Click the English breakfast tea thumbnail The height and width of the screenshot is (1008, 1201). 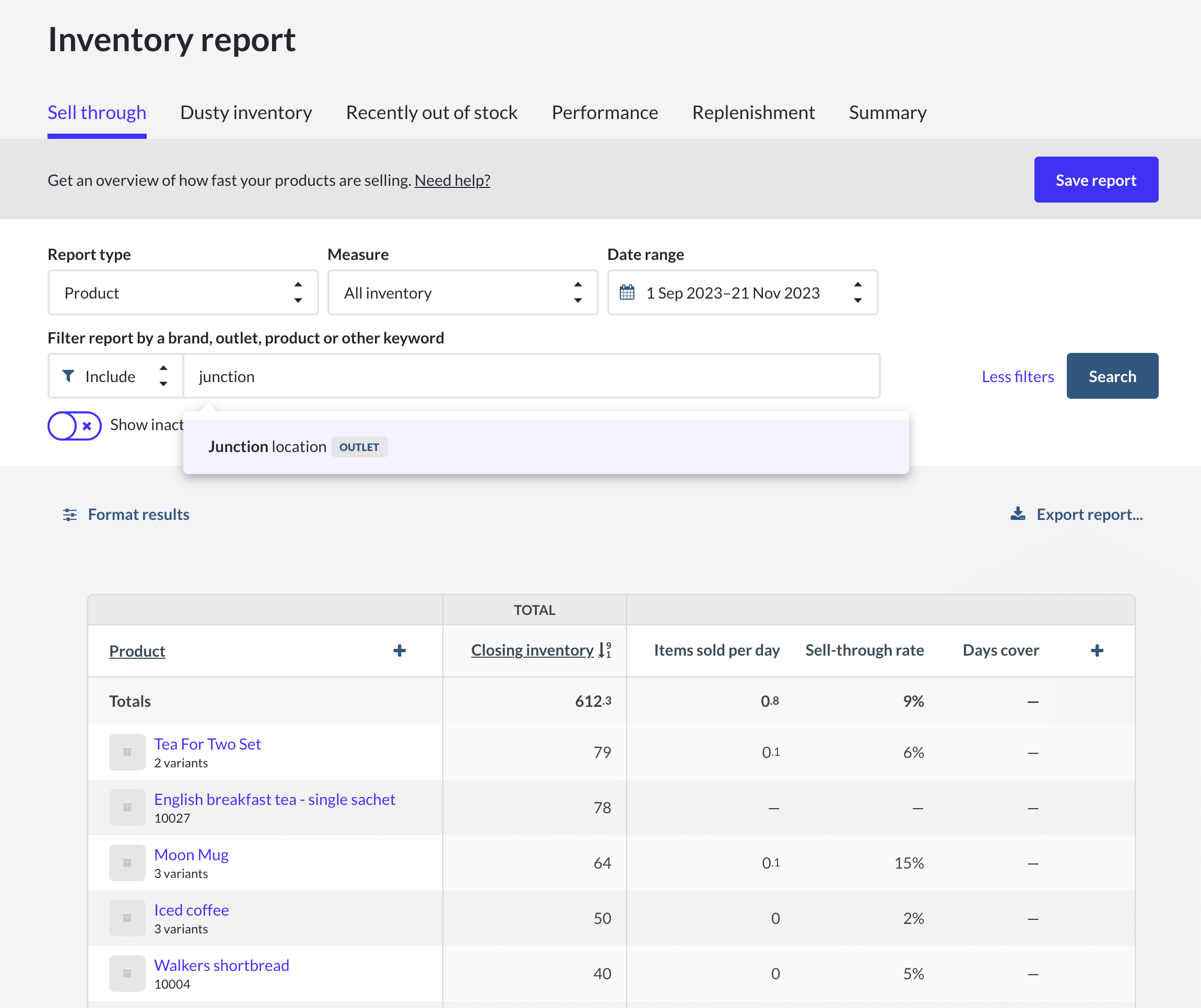(127, 808)
